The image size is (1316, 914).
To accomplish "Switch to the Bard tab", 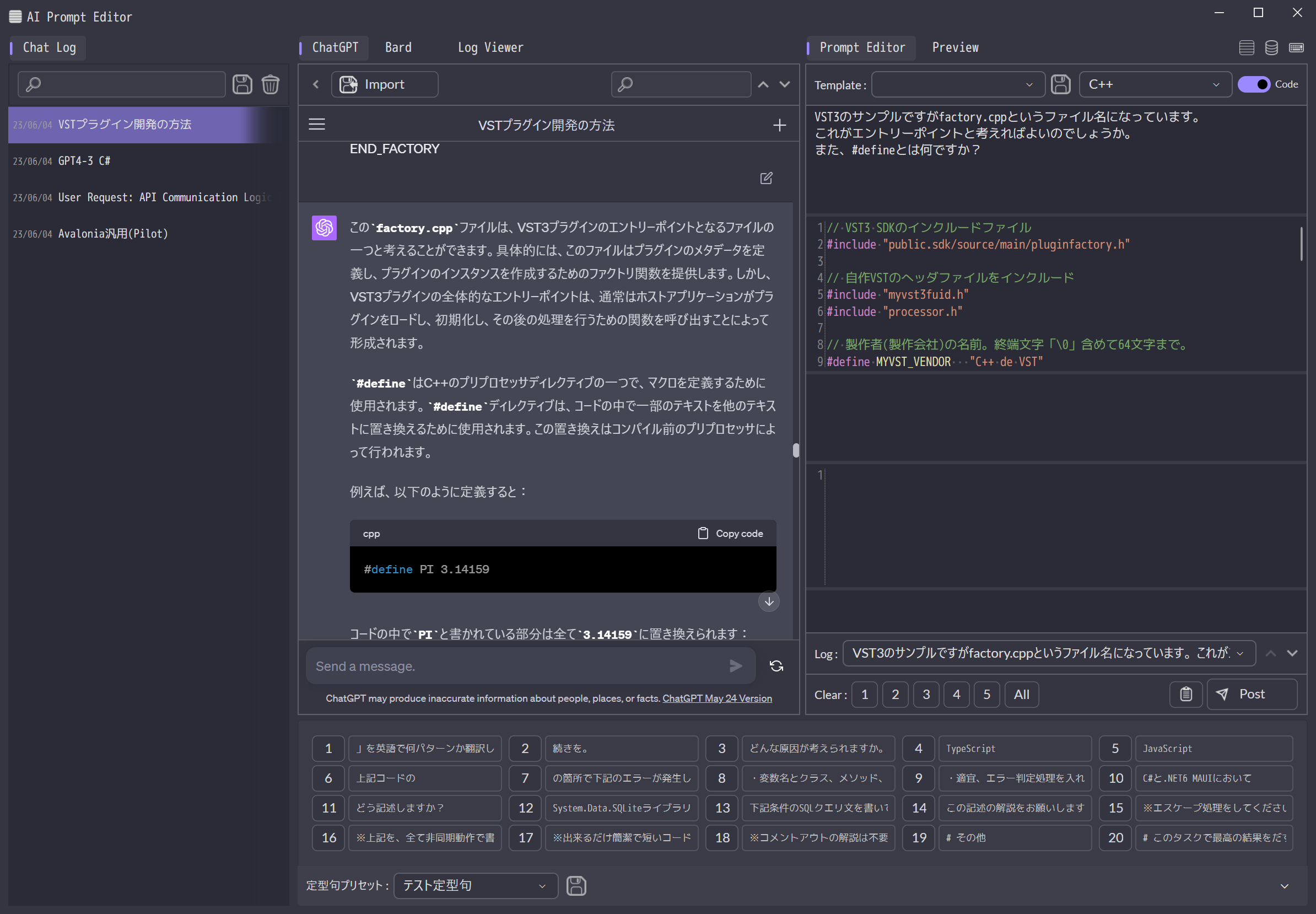I will click(x=398, y=47).
